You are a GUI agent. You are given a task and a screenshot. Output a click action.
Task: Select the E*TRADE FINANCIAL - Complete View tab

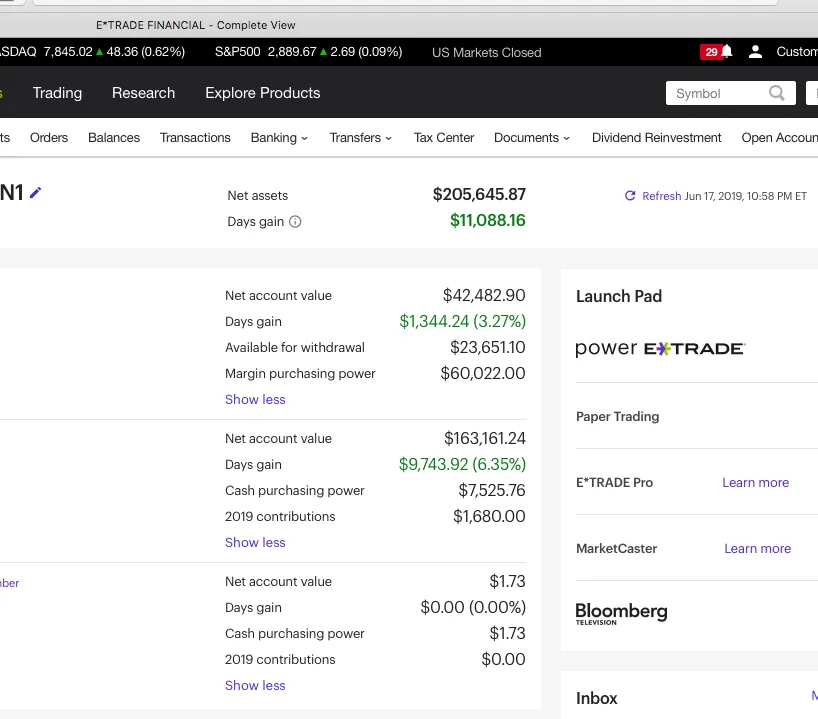(x=196, y=25)
